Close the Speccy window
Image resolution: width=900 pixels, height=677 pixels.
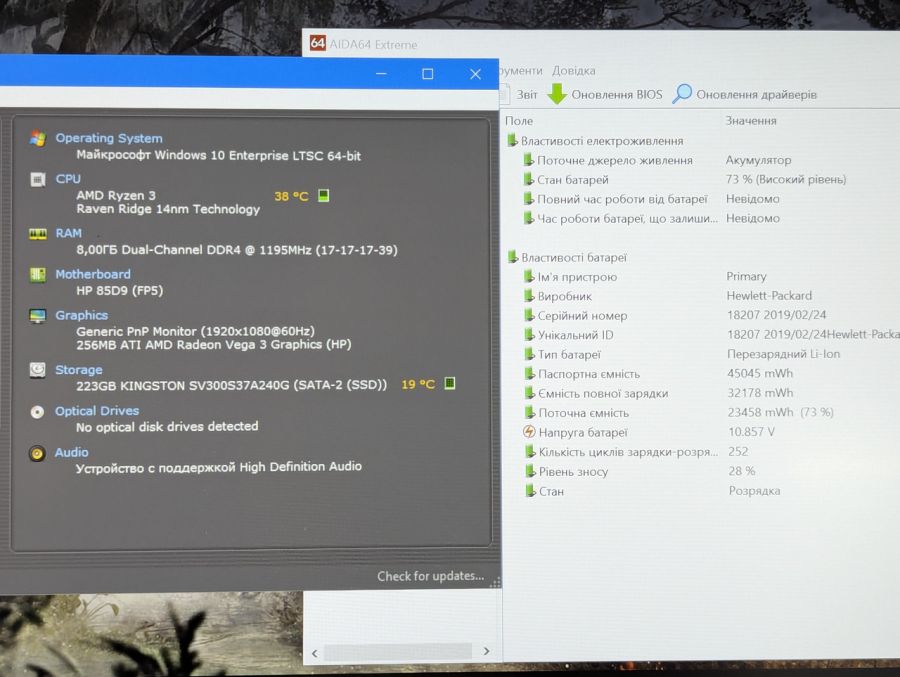pyautogui.click(x=475, y=73)
